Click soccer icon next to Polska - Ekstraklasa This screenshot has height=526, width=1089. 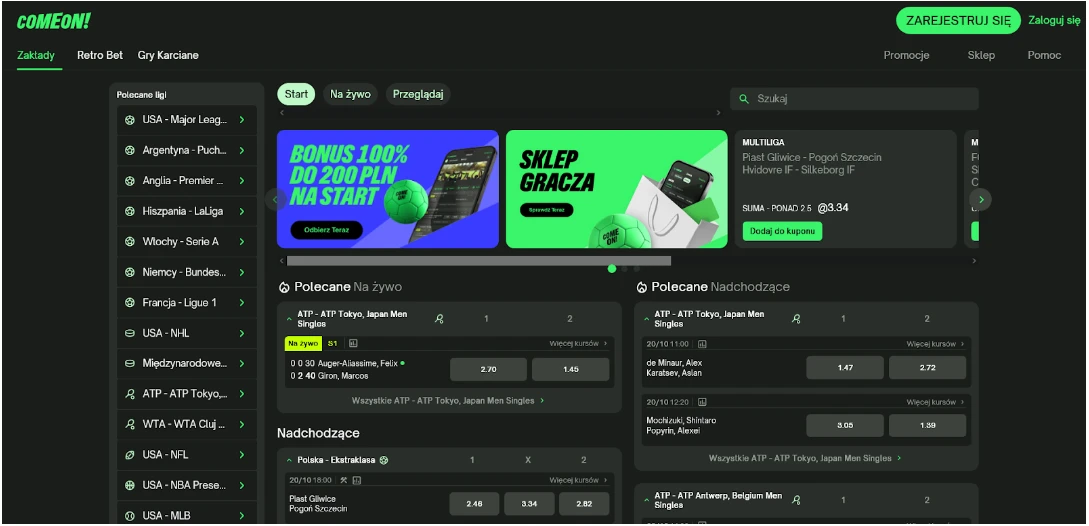[x=384, y=460]
